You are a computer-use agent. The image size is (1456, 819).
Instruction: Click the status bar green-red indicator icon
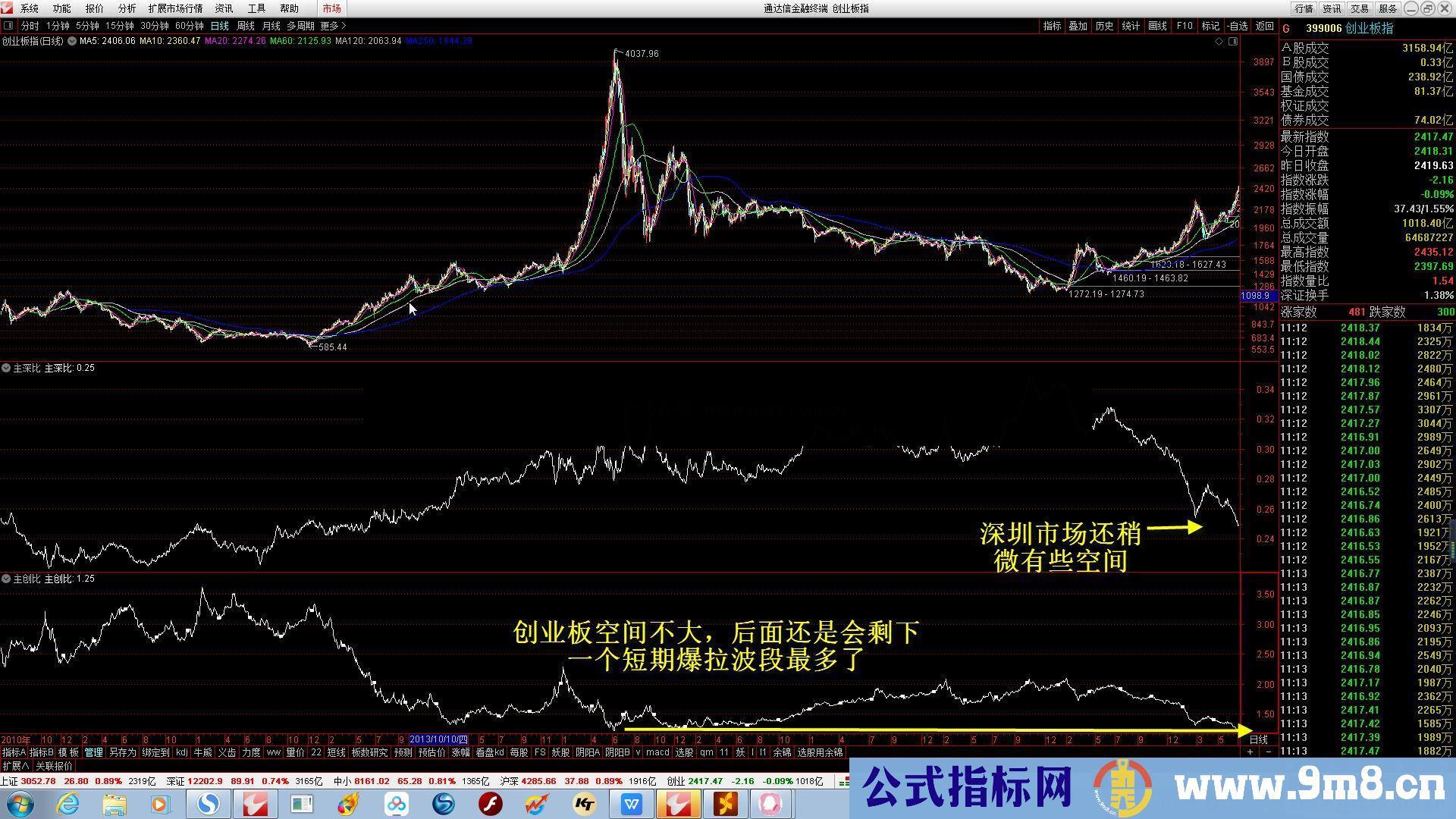(844, 781)
